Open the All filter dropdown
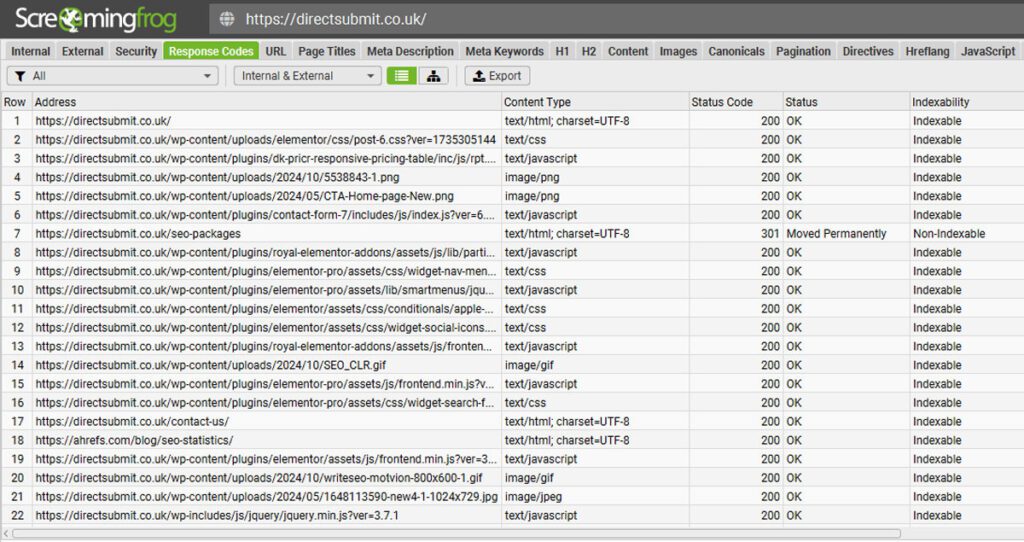The width and height of the screenshot is (1024, 542). pos(112,76)
